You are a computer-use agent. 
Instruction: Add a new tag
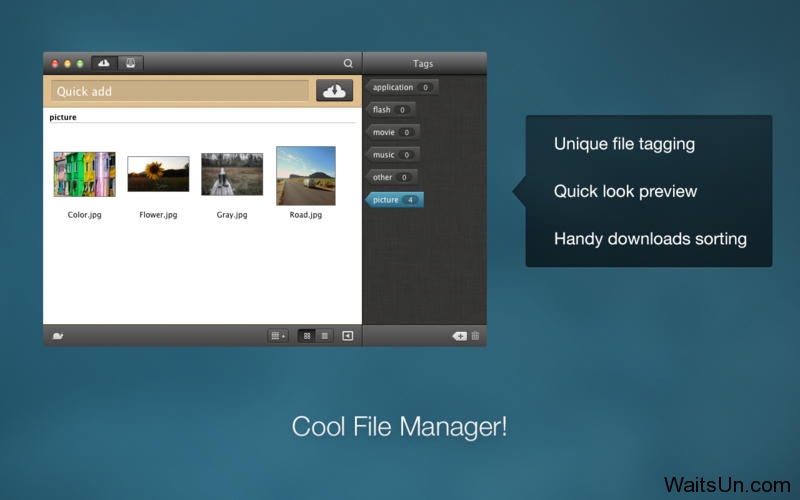459,336
